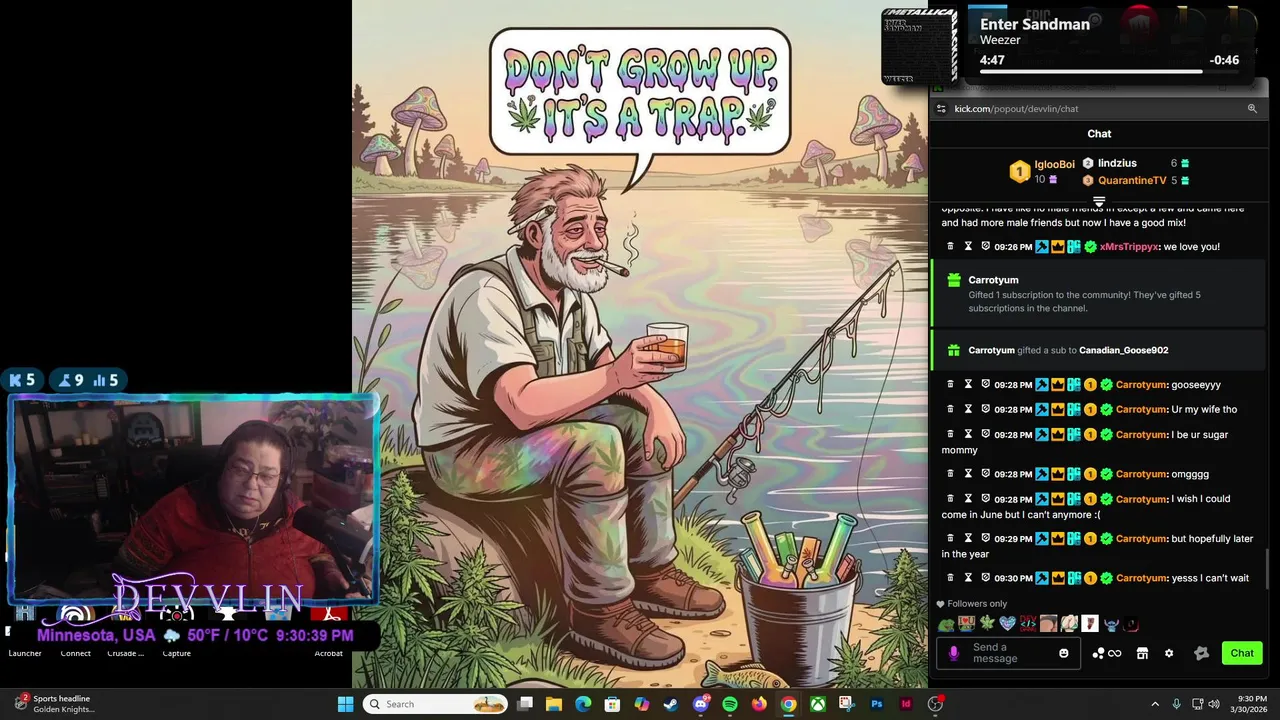The height and width of the screenshot is (720, 1280).
Task: Open Task View on the taskbar
Action: point(525,704)
